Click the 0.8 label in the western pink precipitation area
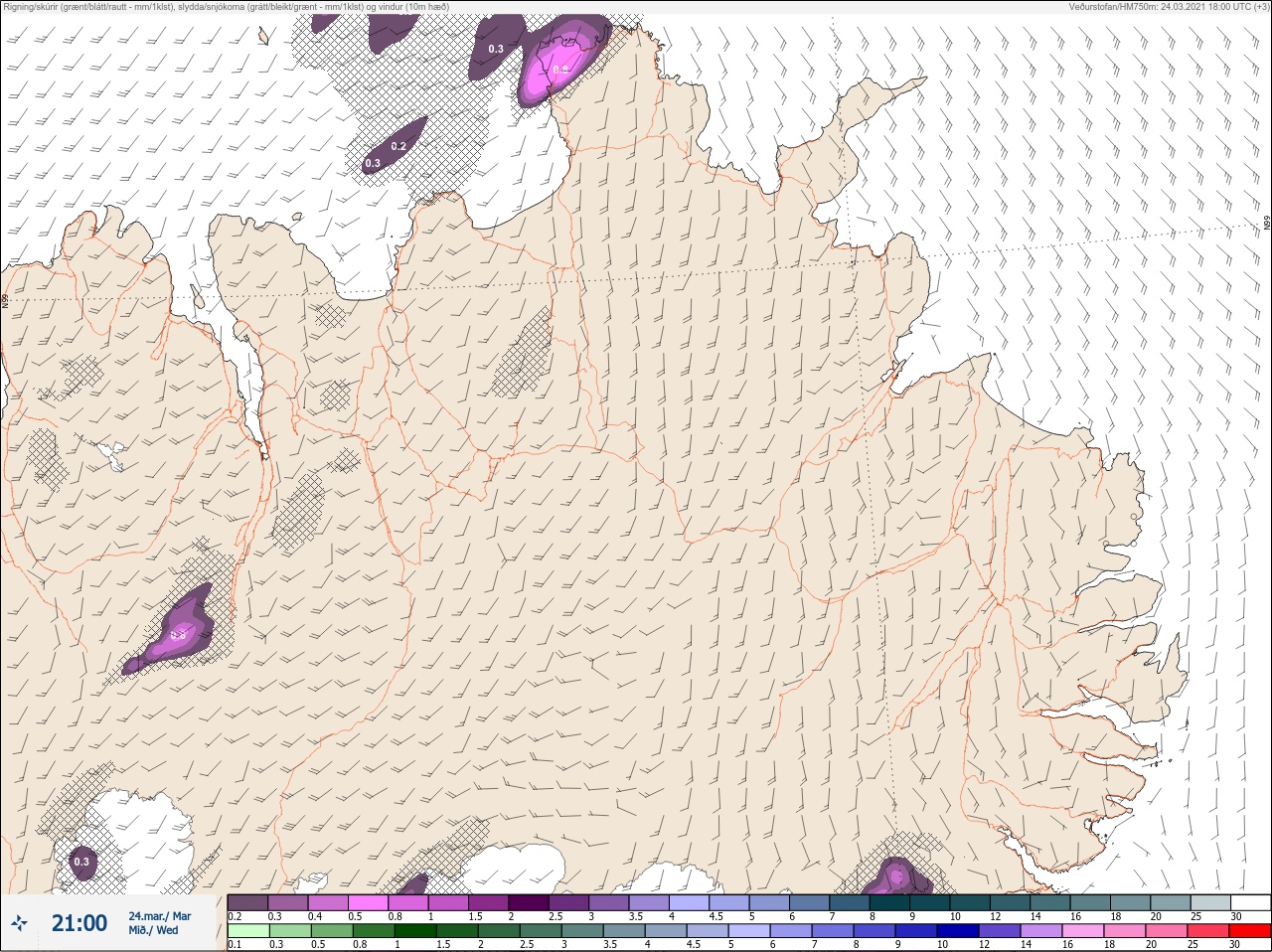 click(x=178, y=635)
